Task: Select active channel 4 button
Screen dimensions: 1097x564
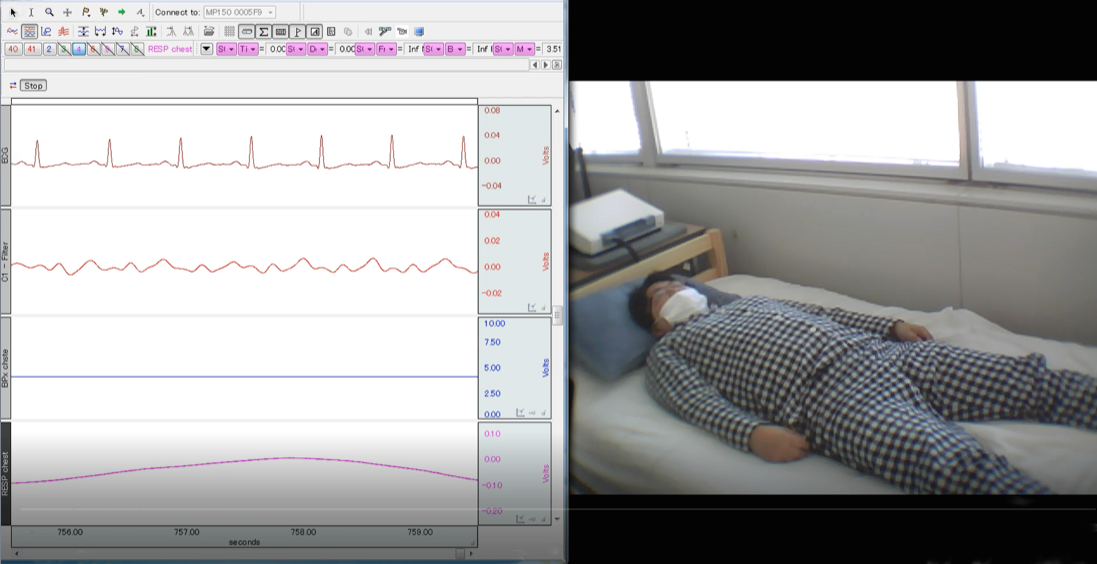Action: tap(78, 49)
